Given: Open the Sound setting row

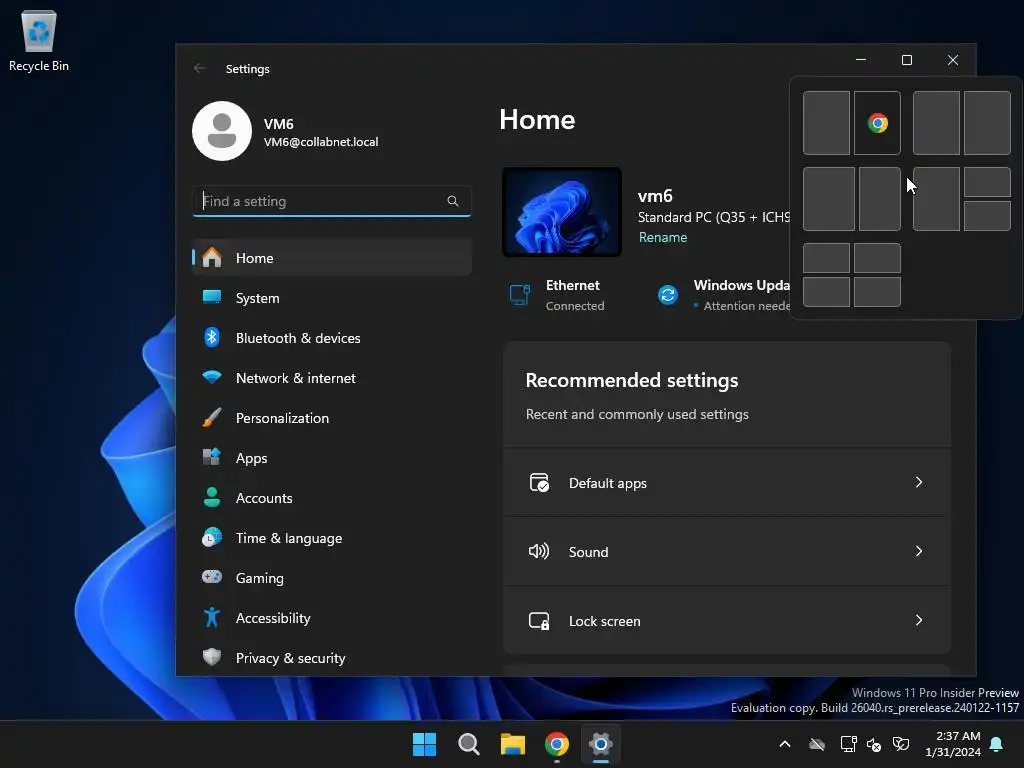Looking at the screenshot, I should pyautogui.click(x=727, y=552).
